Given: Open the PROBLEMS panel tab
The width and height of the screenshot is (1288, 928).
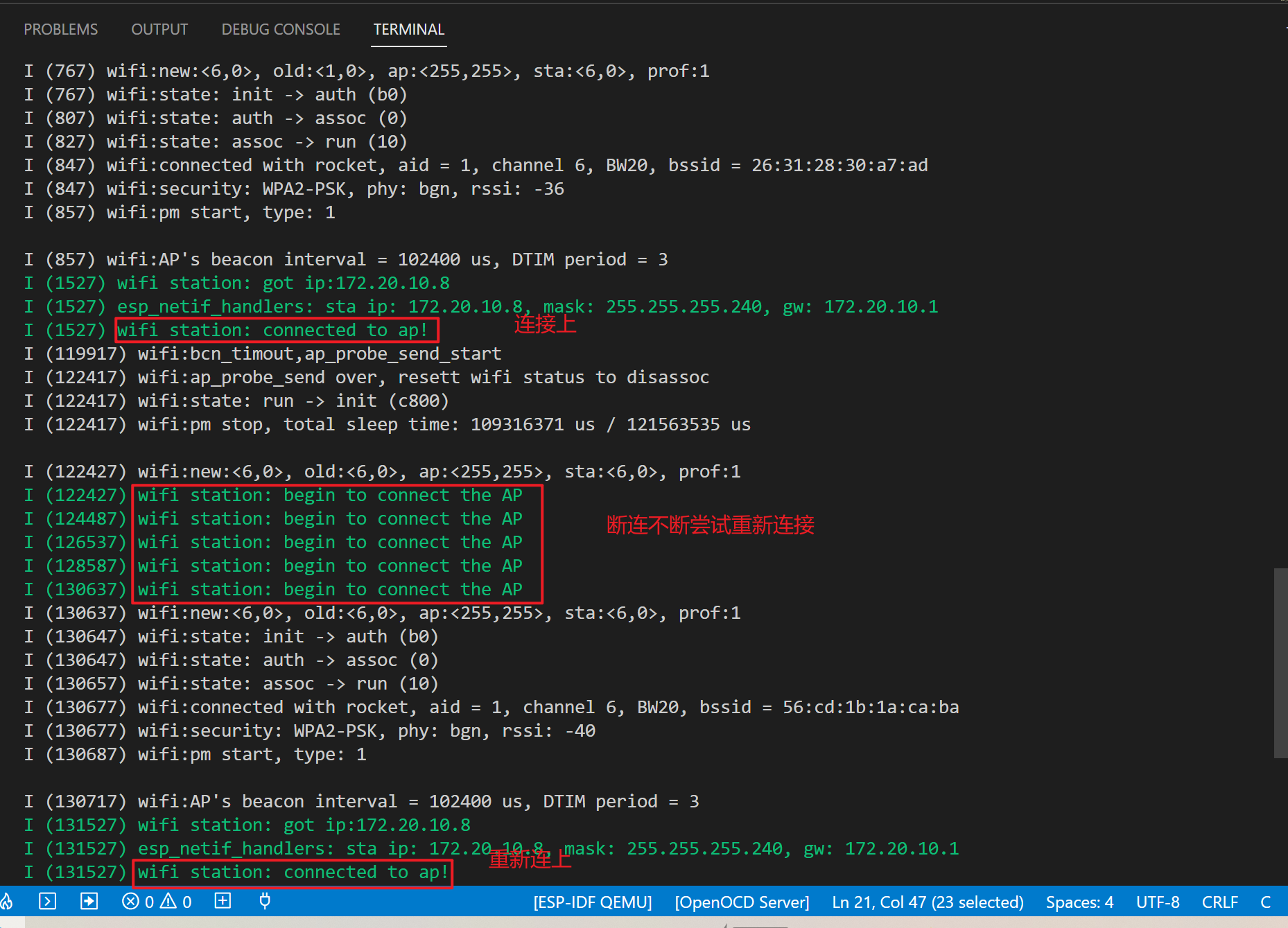Looking at the screenshot, I should (x=61, y=29).
